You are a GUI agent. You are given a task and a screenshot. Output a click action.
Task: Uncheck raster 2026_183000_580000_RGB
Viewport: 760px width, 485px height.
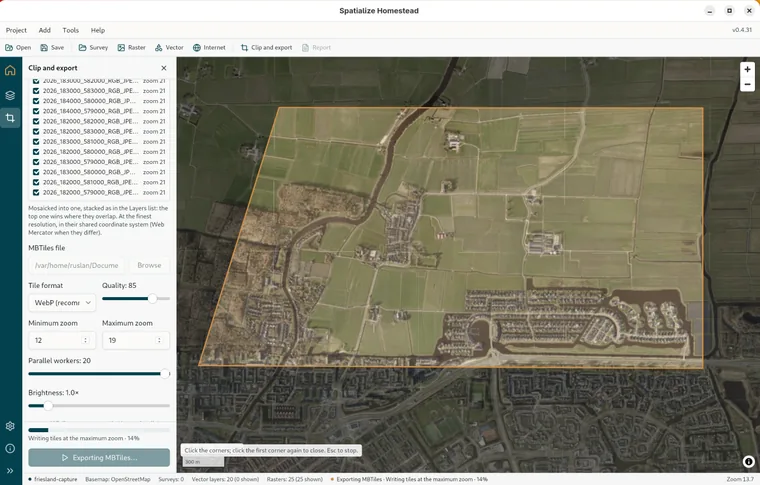pyautogui.click(x=36, y=172)
